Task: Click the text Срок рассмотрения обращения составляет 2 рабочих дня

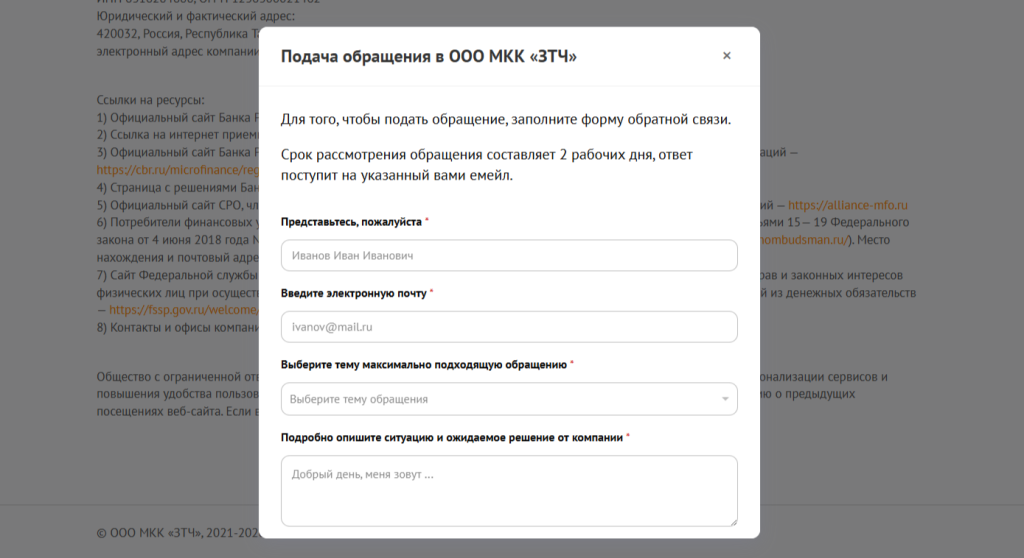Action: tap(466, 155)
